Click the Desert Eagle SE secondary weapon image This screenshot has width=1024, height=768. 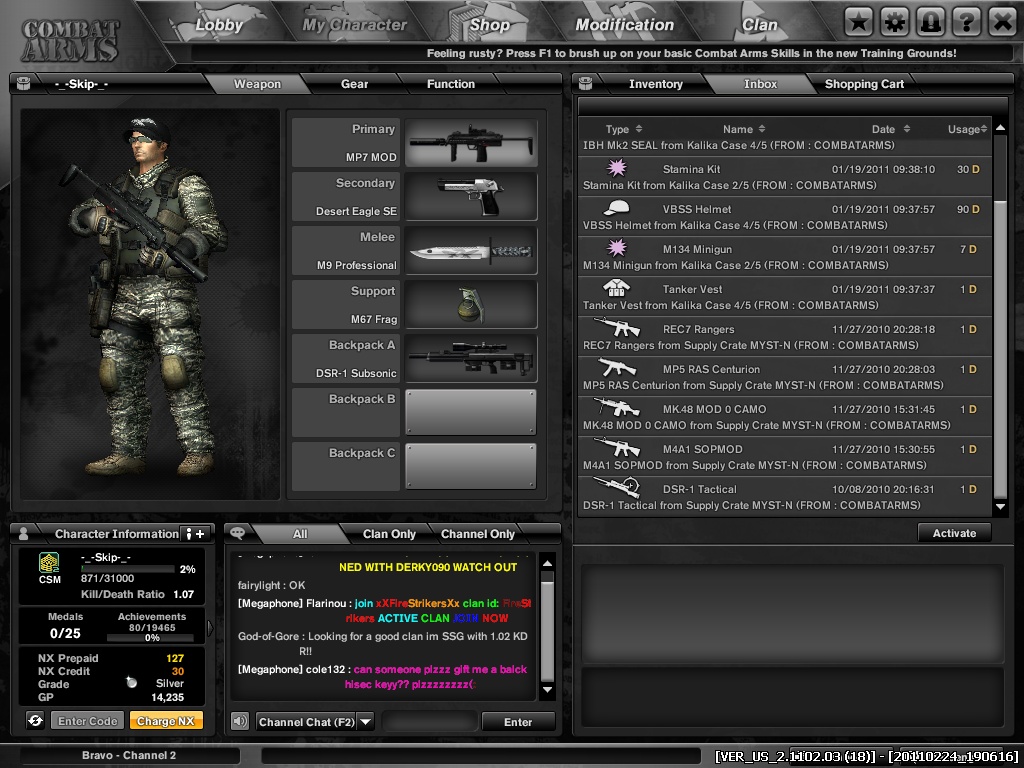[471, 197]
